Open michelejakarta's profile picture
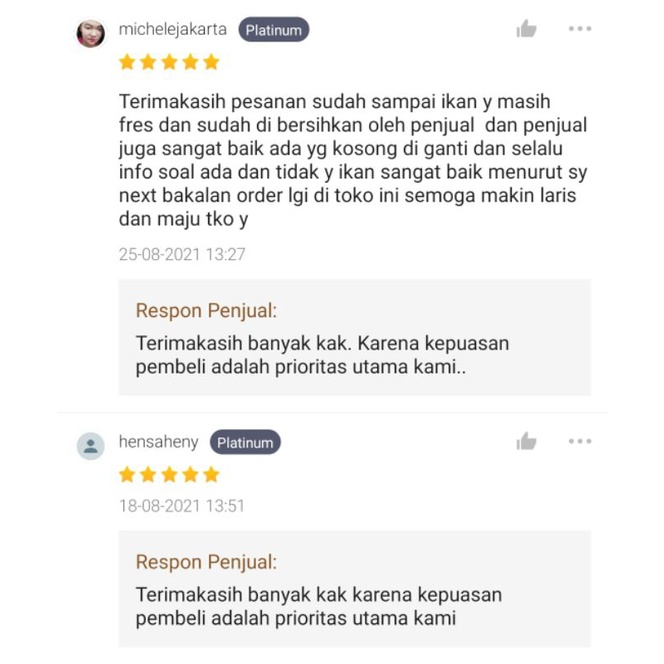Image resolution: width=664 pixels, height=664 pixels. [91, 33]
